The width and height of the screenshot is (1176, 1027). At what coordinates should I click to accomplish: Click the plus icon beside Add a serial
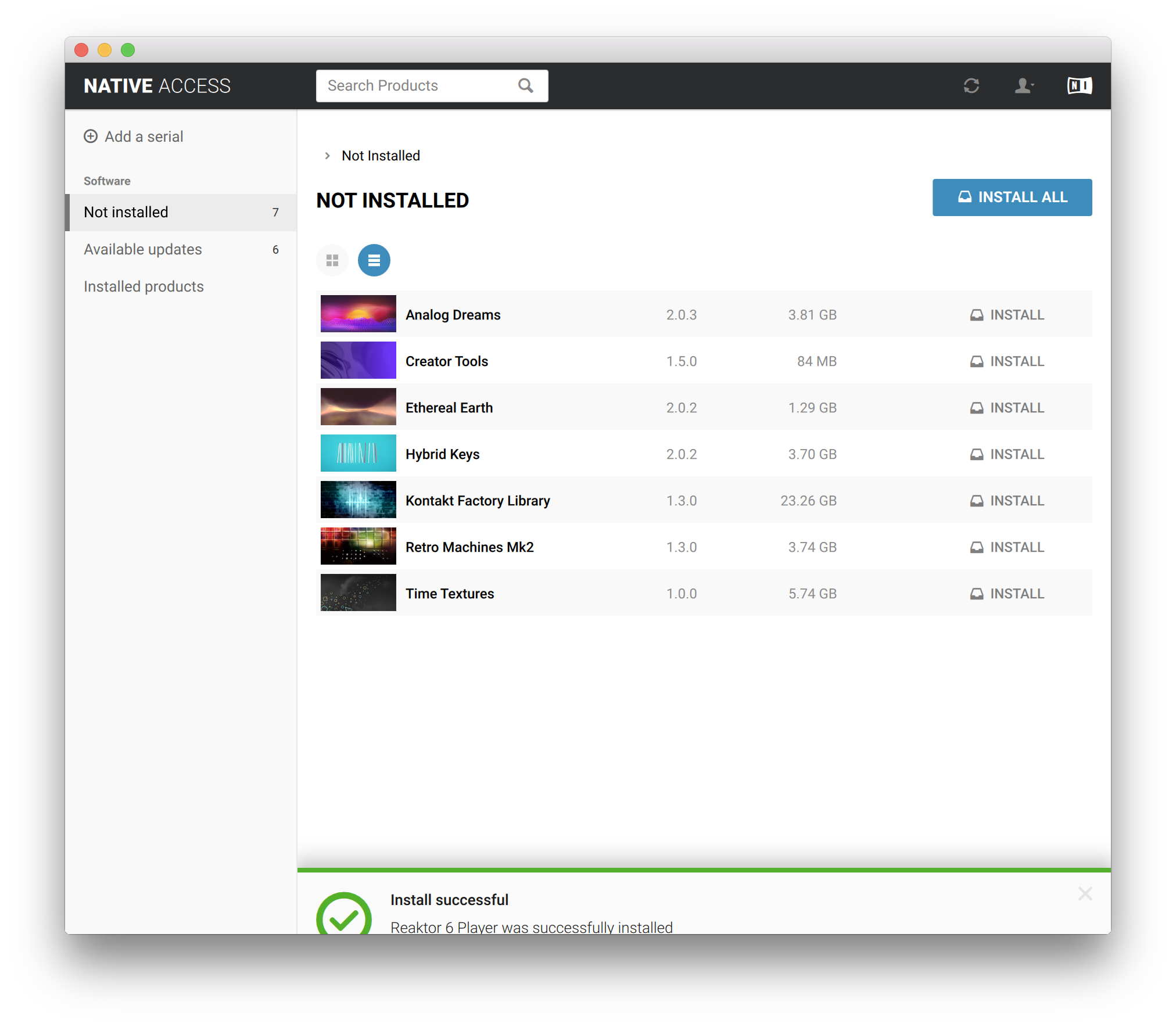click(91, 137)
